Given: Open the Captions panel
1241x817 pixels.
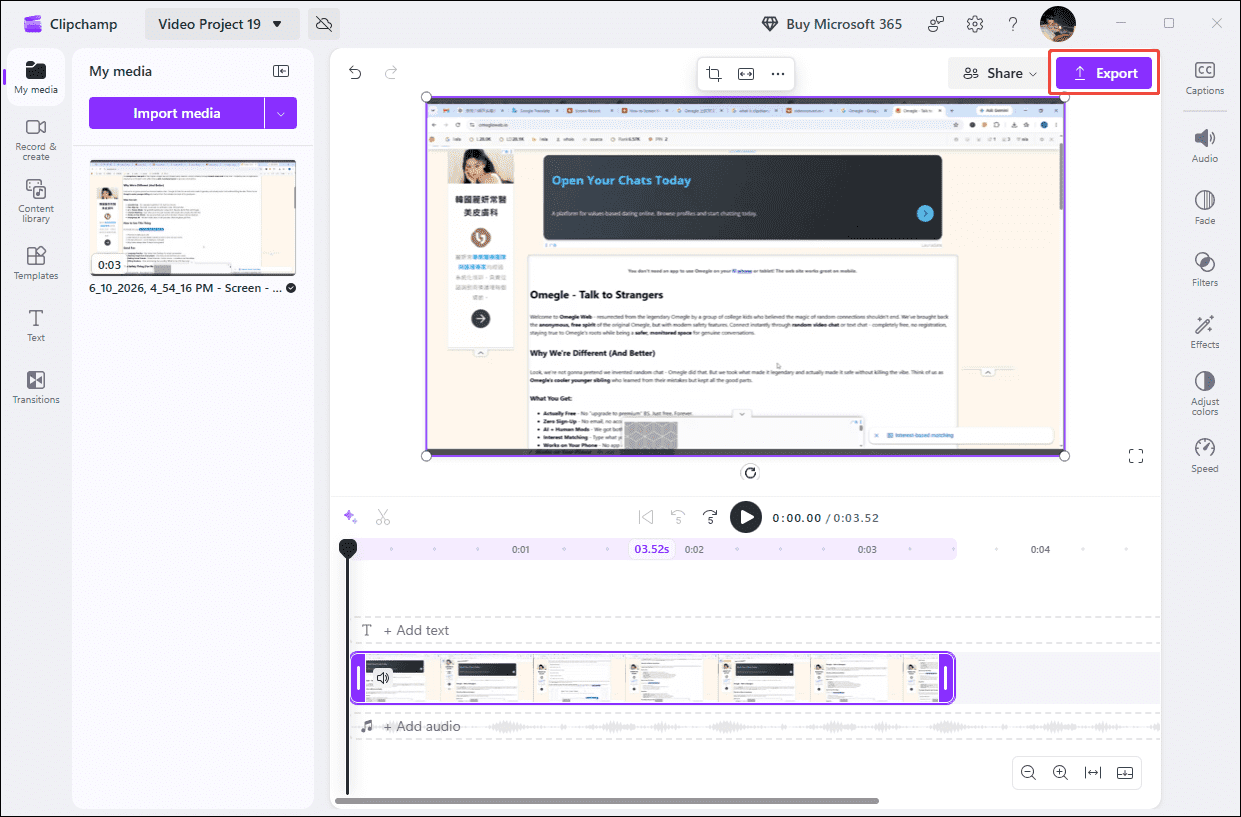Looking at the screenshot, I should (x=1204, y=77).
